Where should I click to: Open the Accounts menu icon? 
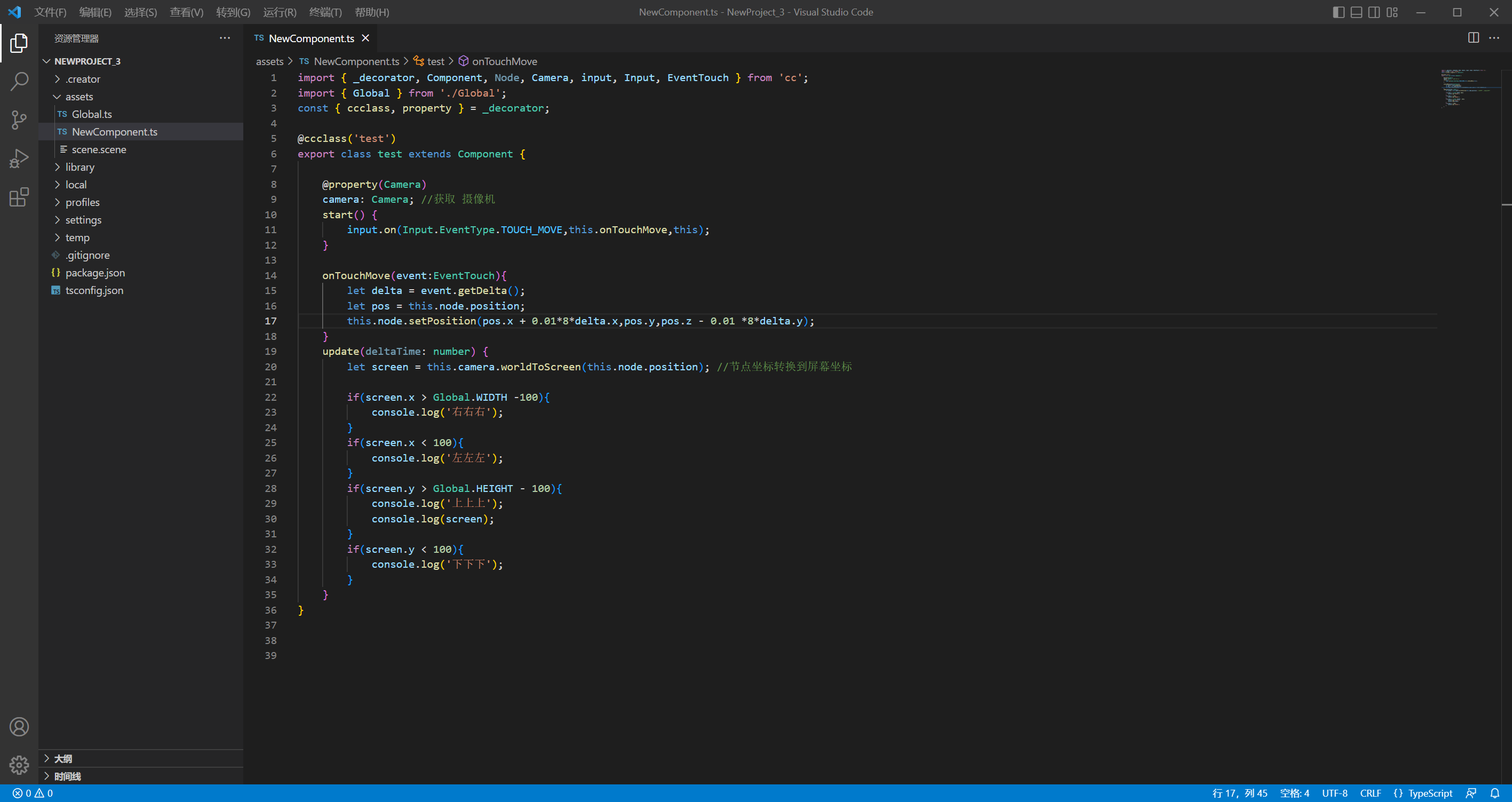[19, 727]
